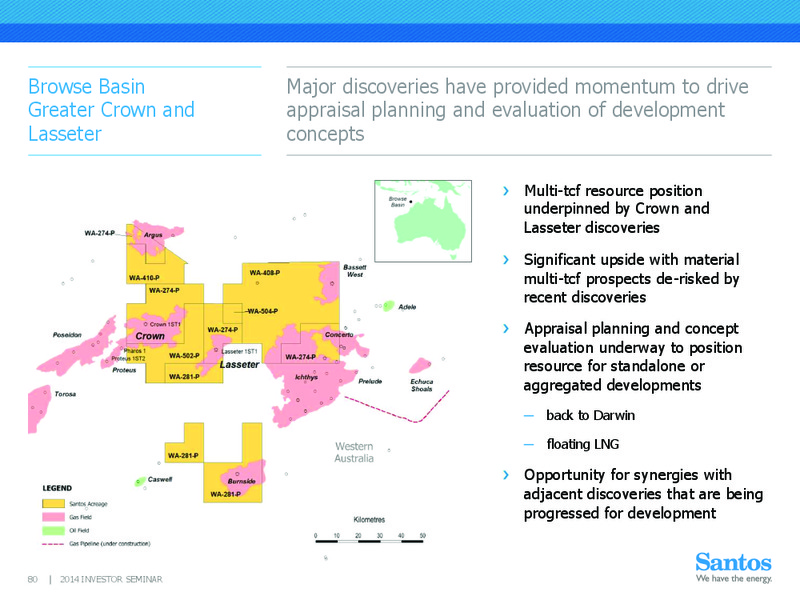Click the 'WA-502-P' permit label
Image resolution: width=800 pixels, height=600 pixels.
[x=184, y=356]
